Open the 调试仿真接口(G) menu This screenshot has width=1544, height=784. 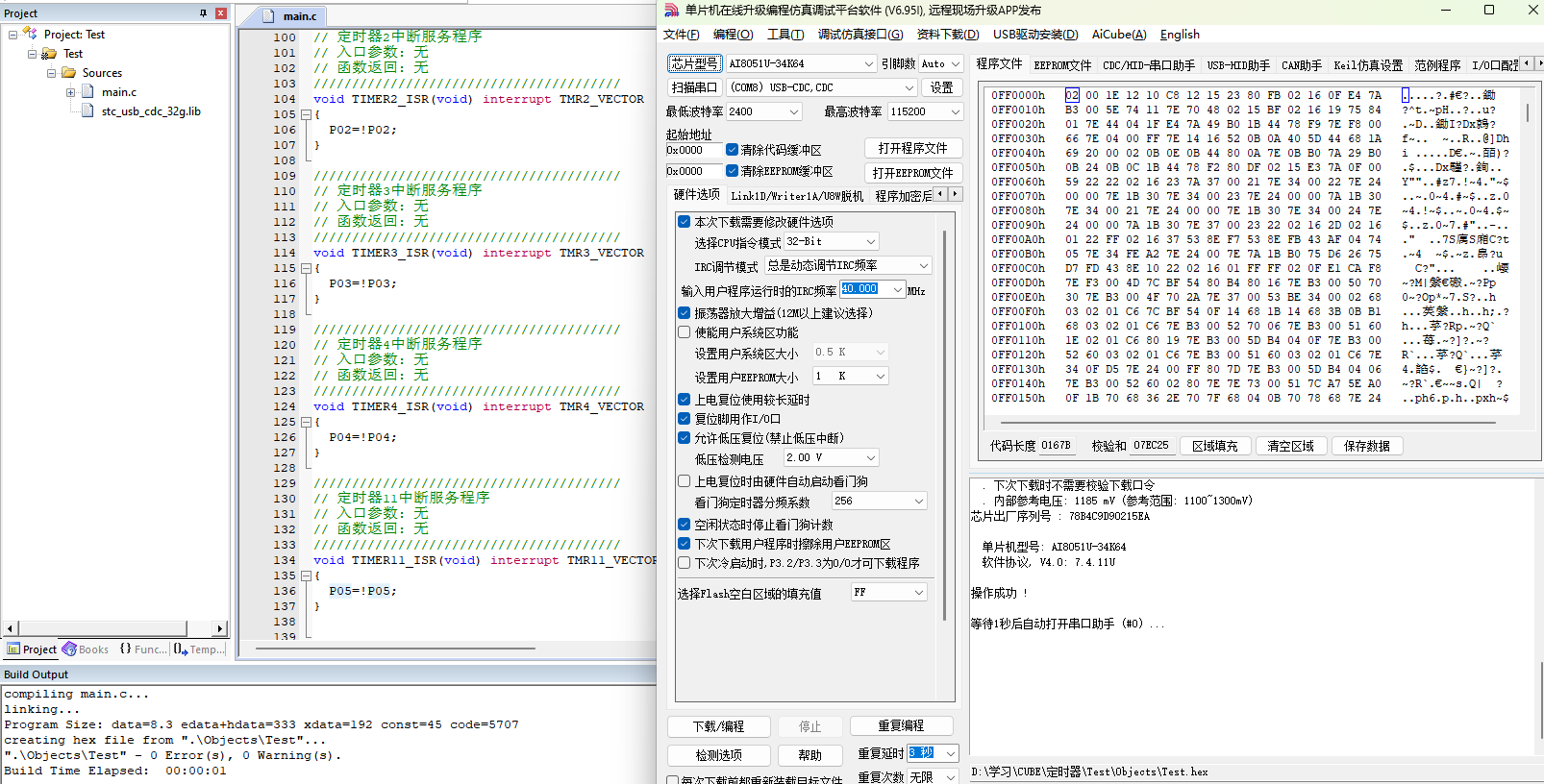click(x=860, y=35)
